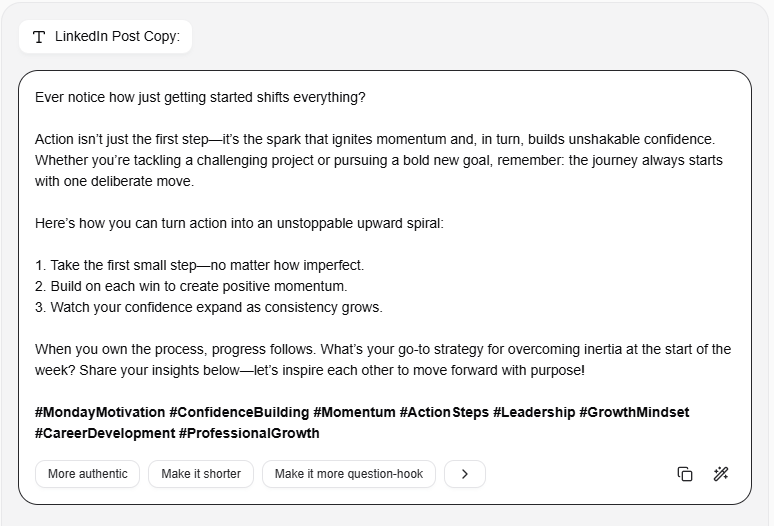Click list item "Take the first small step"
Screen dimensions: 774x526
pyautogui.click(x=200, y=265)
